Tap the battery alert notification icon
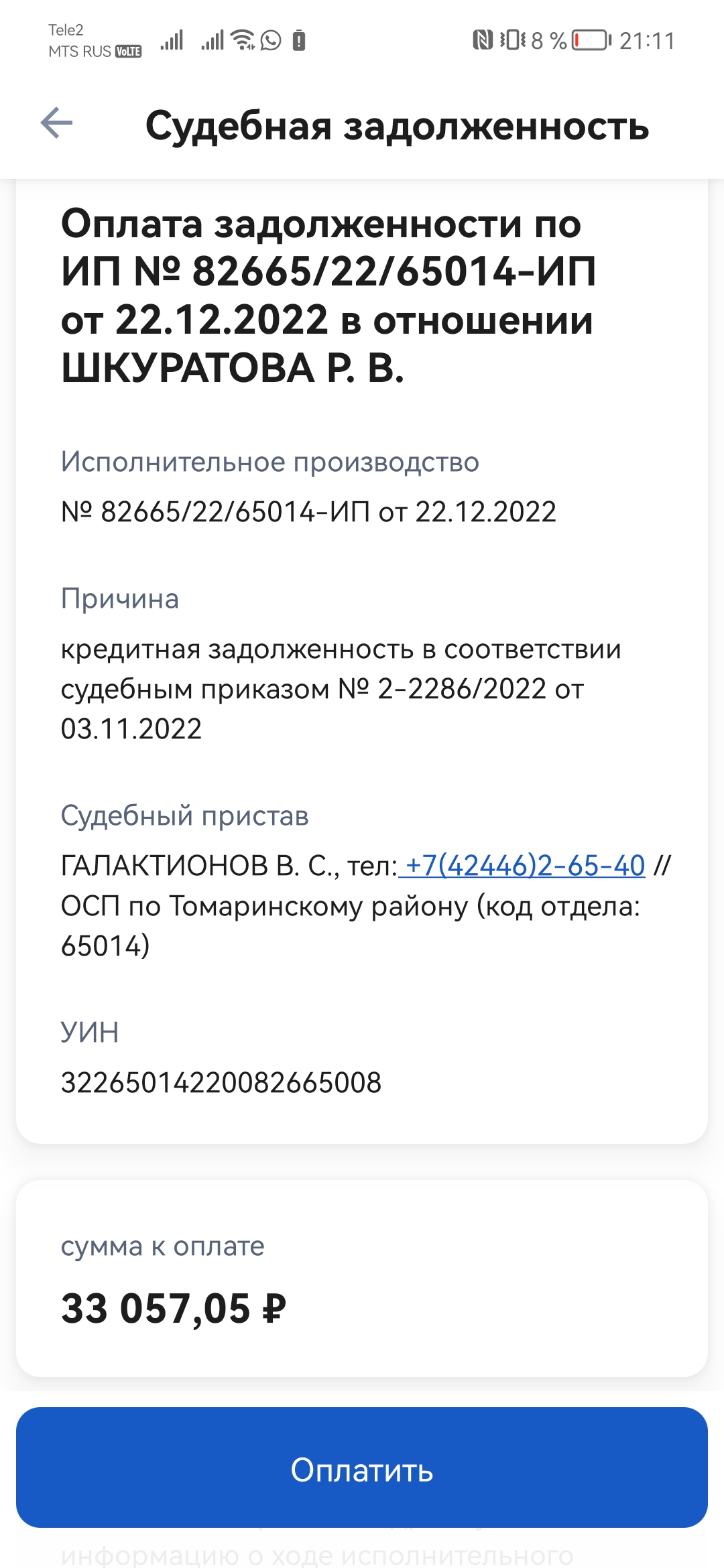This screenshot has width=724, height=1568. (x=300, y=41)
